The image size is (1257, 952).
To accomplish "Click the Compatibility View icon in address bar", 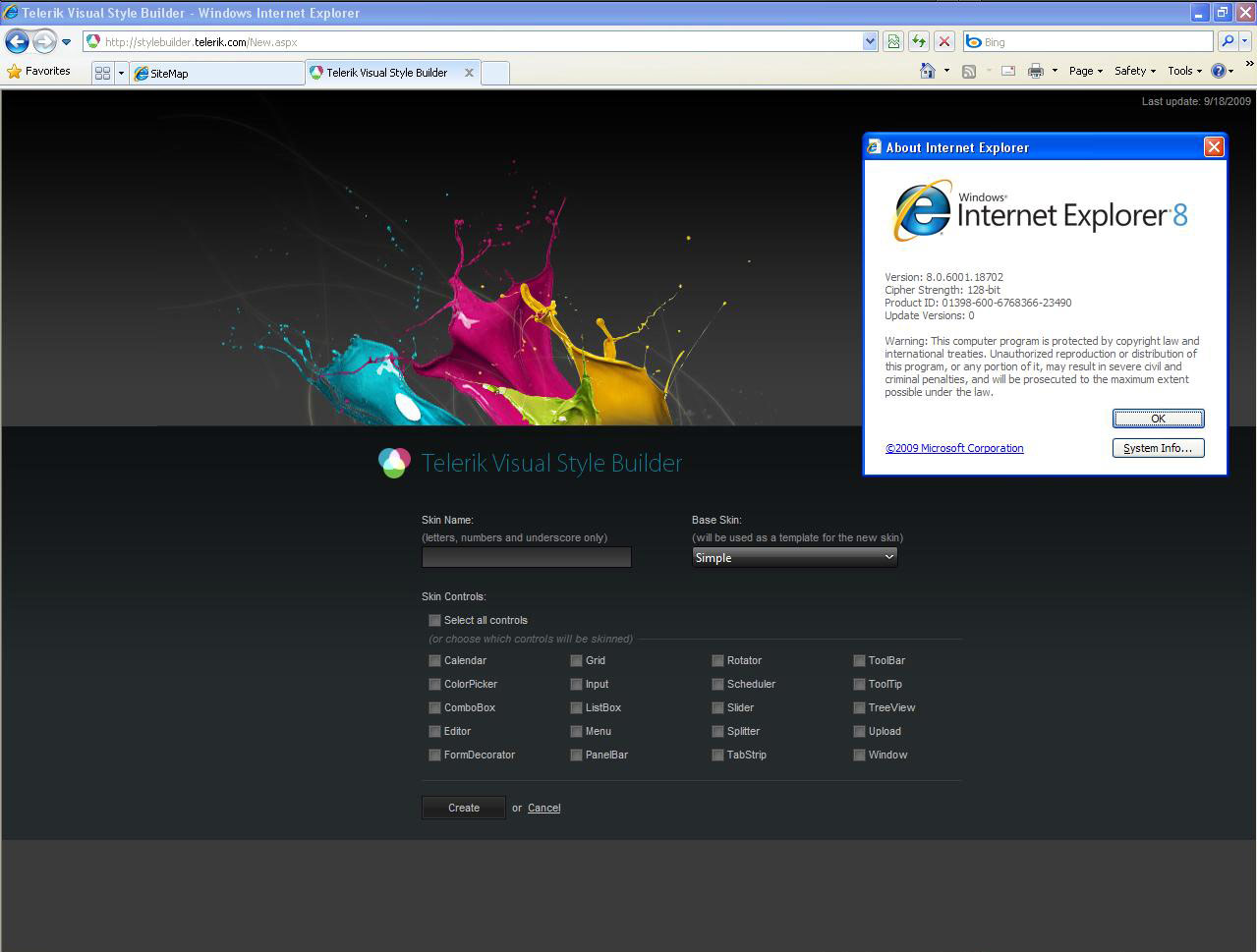I will click(893, 41).
